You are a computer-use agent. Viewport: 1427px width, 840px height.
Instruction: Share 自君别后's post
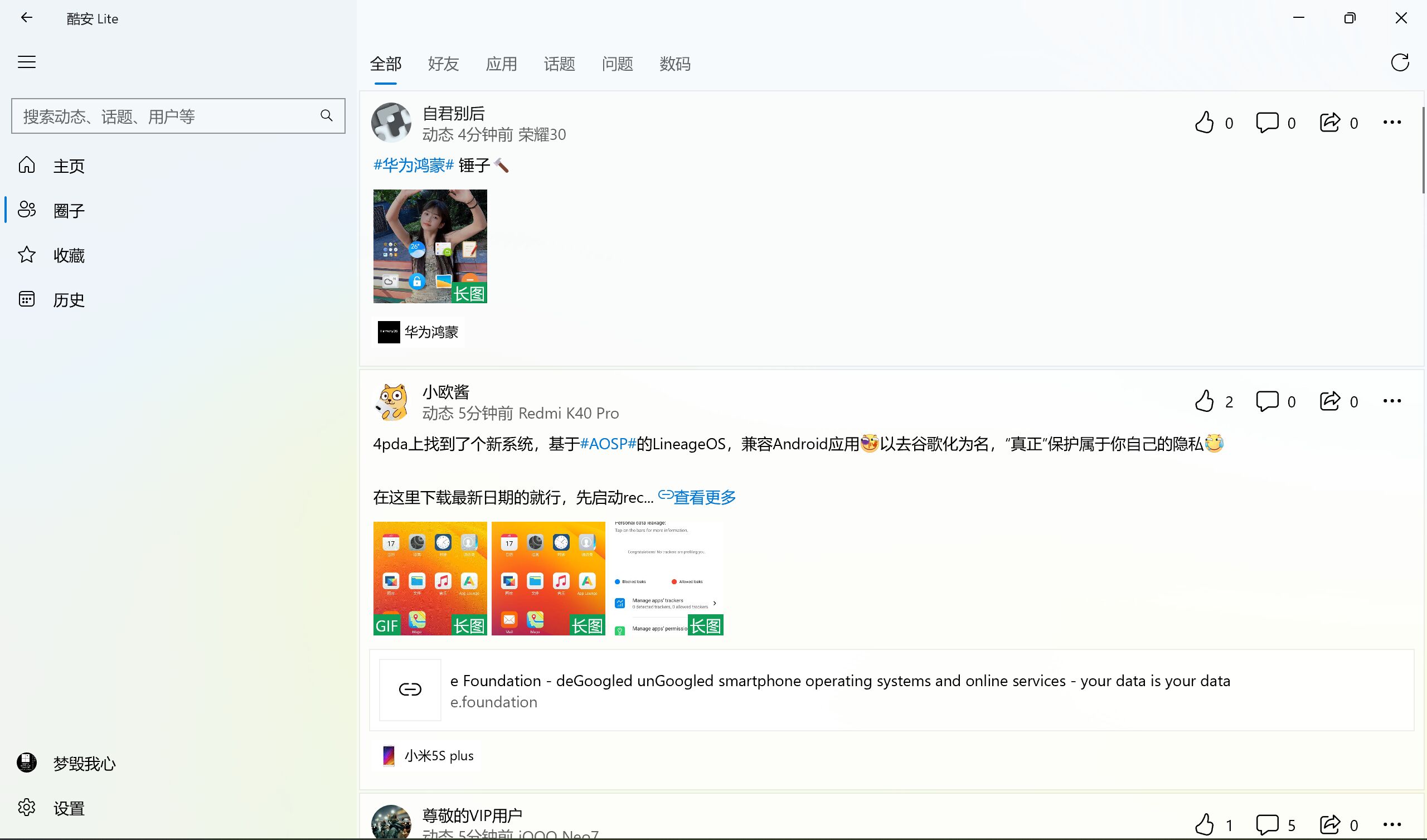[x=1339, y=122]
